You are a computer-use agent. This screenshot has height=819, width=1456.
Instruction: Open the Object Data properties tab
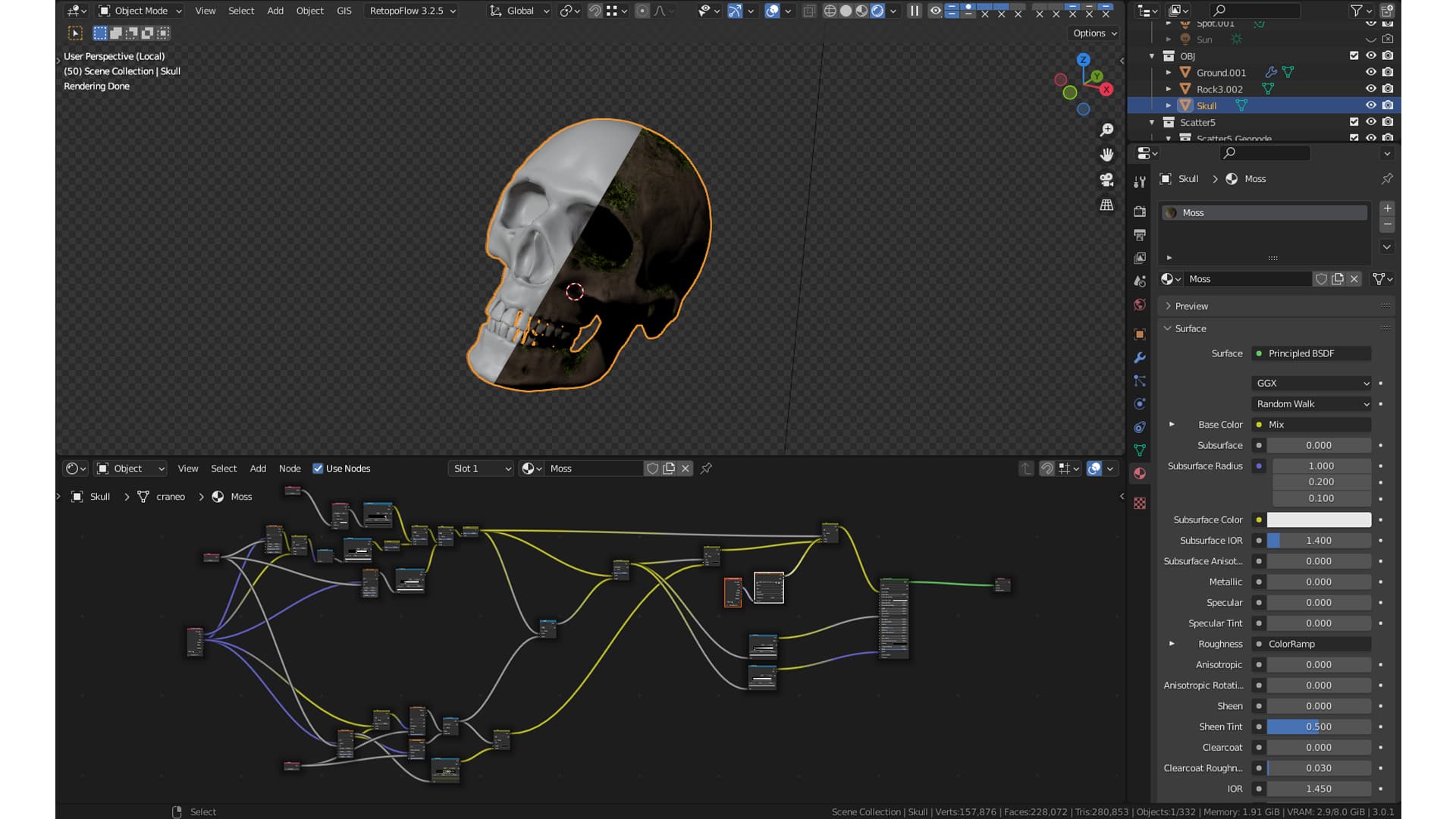point(1139,450)
